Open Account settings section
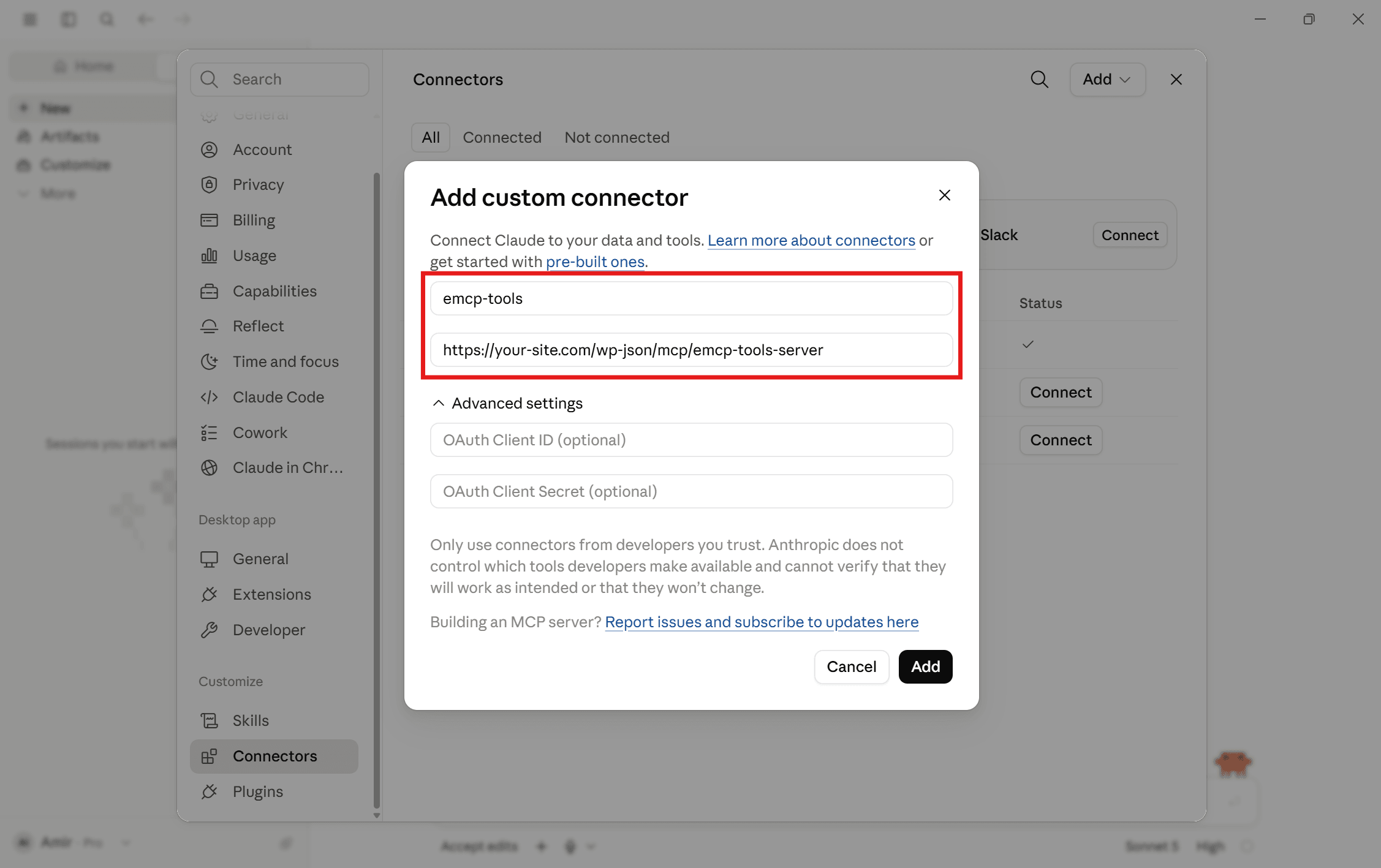Viewport: 1381px width, 868px height. pos(274,149)
